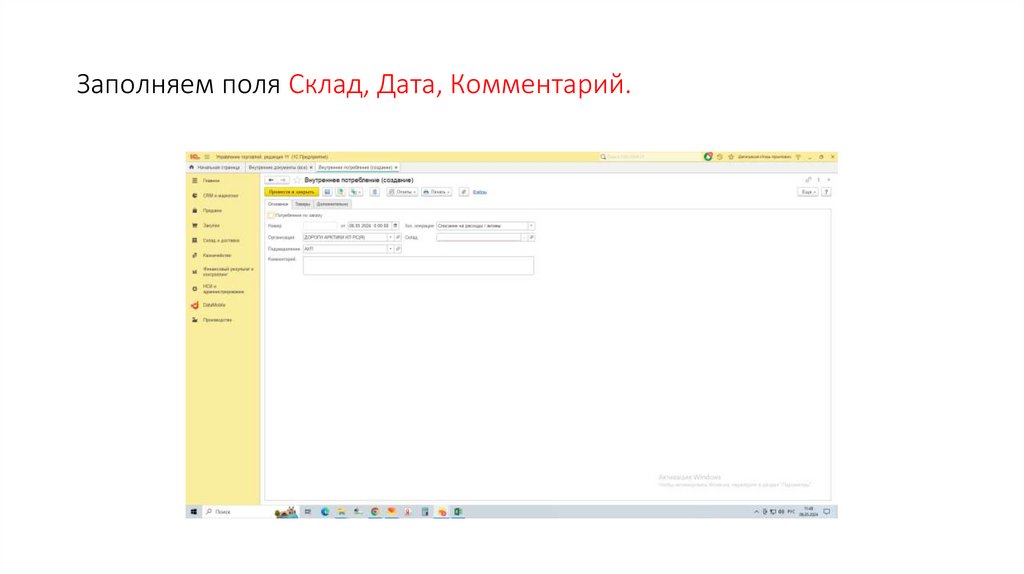Open the notification center in the taskbar
Viewport: 1024px width, 574px height.
pyautogui.click(x=827, y=512)
